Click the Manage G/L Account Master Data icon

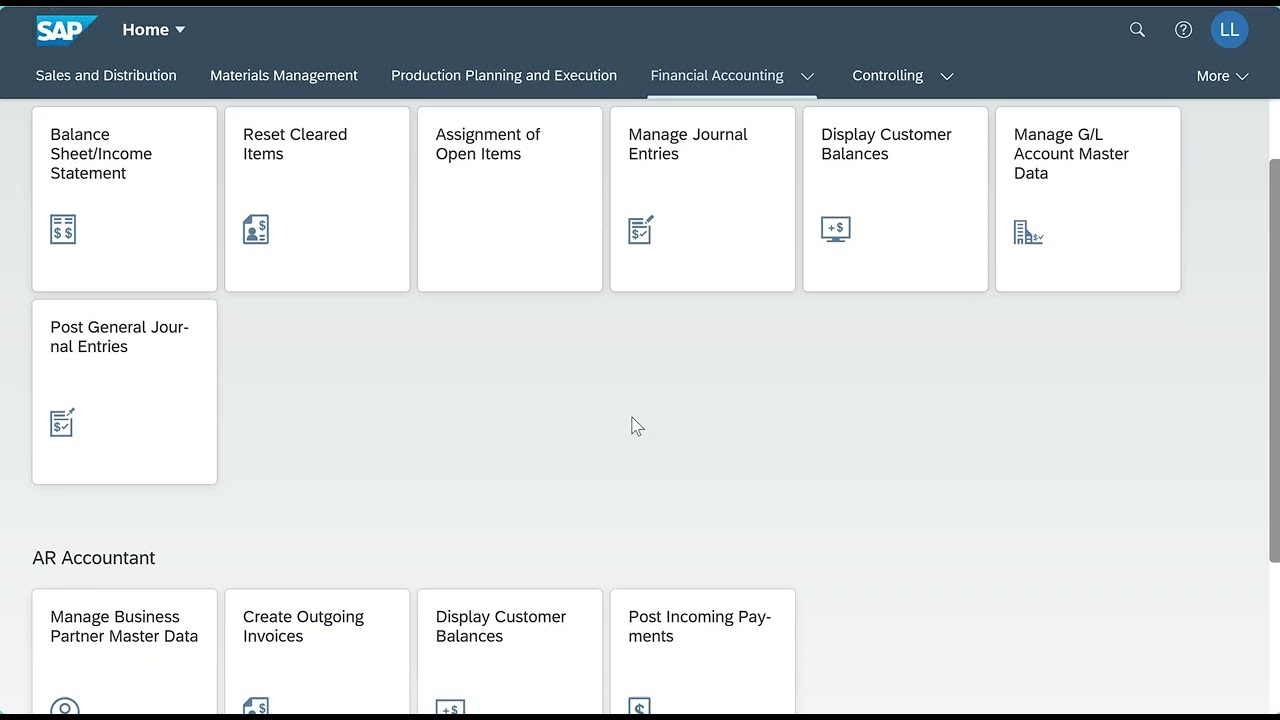pos(1028,232)
